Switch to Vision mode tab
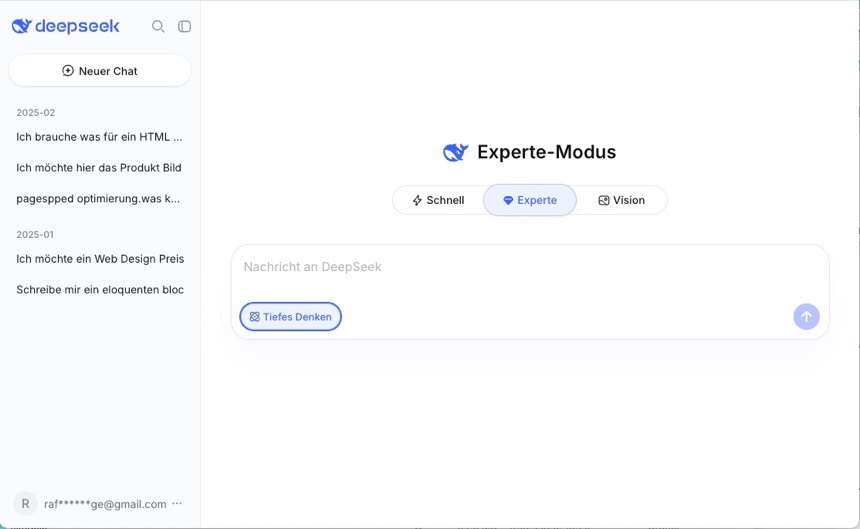The image size is (860, 529). 621,200
